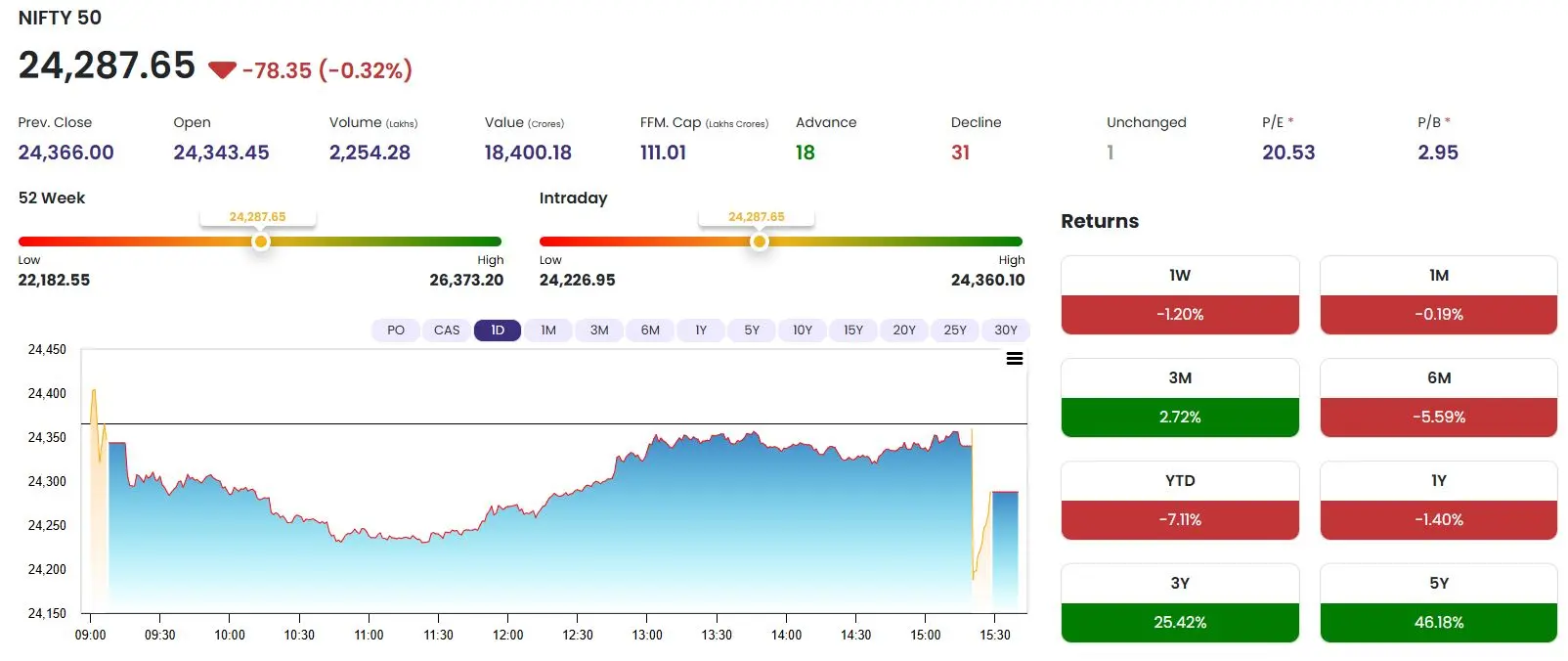Open the 1M returns card
1568x661 pixels.
point(1438,295)
